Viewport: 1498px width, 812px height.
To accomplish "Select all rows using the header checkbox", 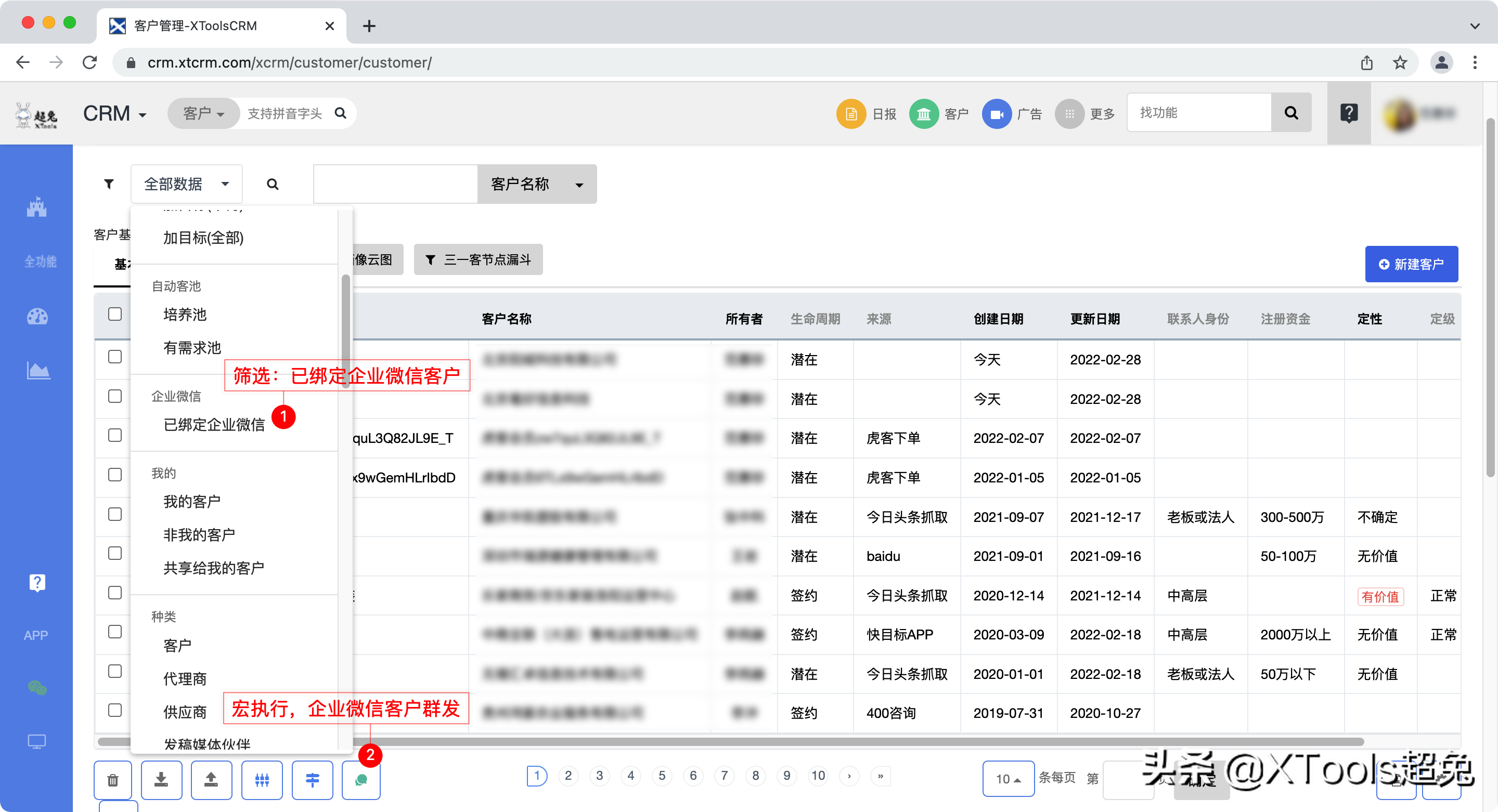I will click(x=114, y=314).
